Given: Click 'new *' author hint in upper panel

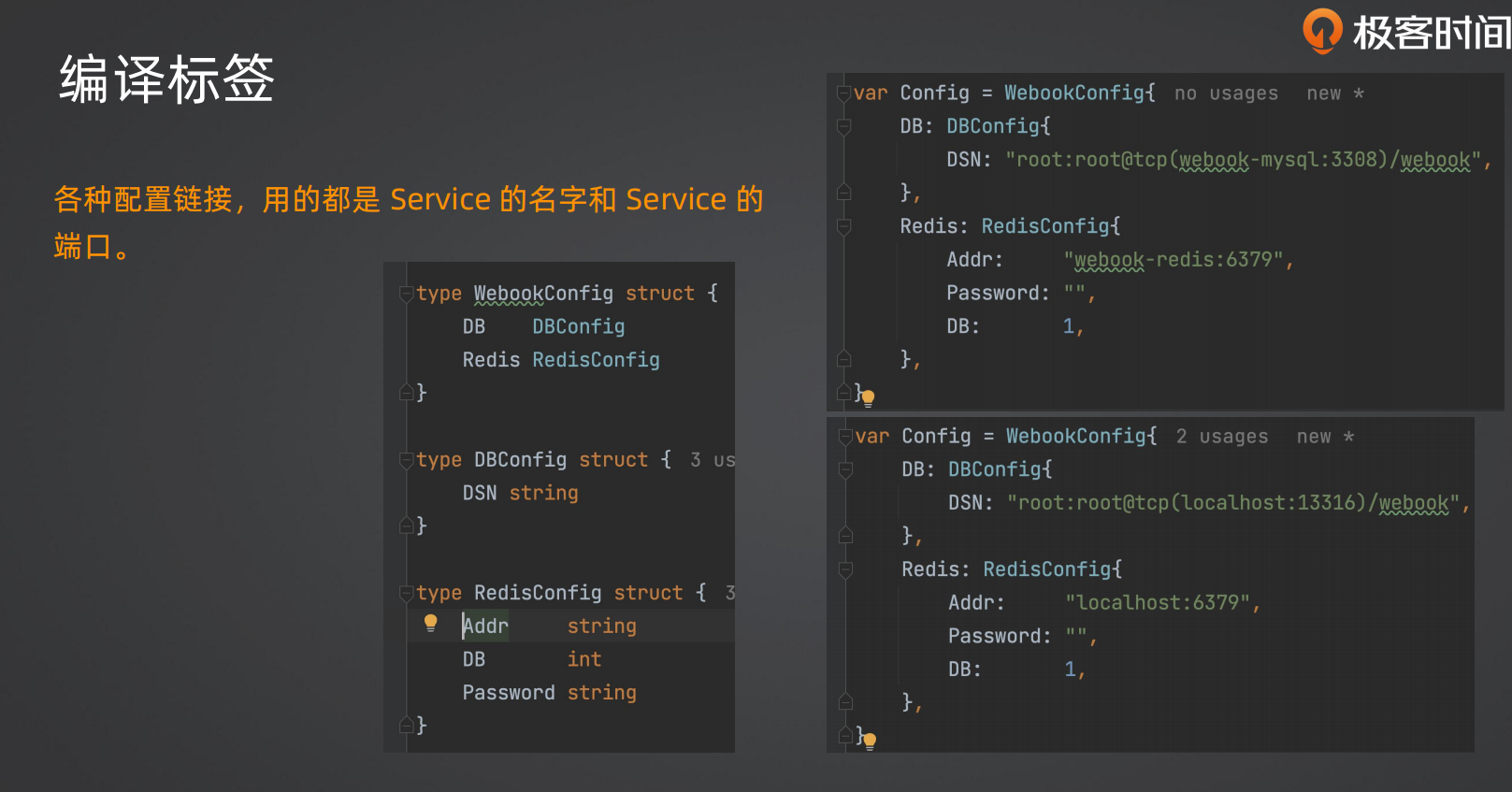Looking at the screenshot, I should (1335, 94).
